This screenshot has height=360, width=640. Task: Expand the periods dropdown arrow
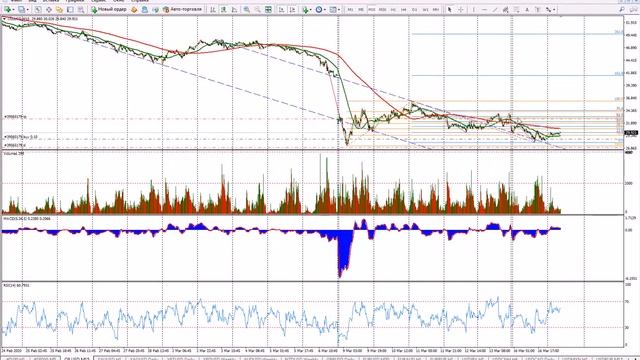[x=325, y=9]
